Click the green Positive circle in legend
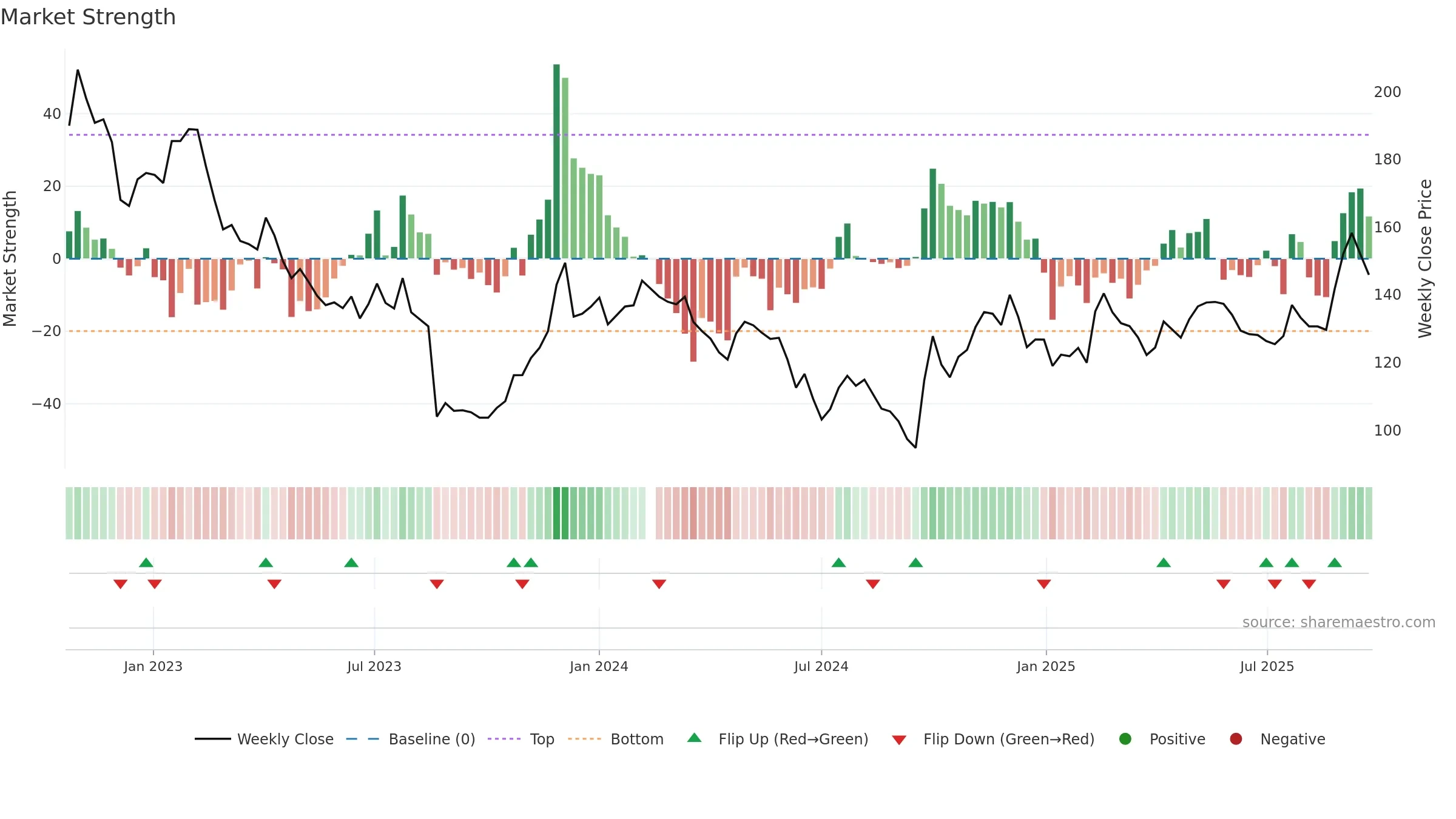1456x819 pixels. coord(1125,738)
